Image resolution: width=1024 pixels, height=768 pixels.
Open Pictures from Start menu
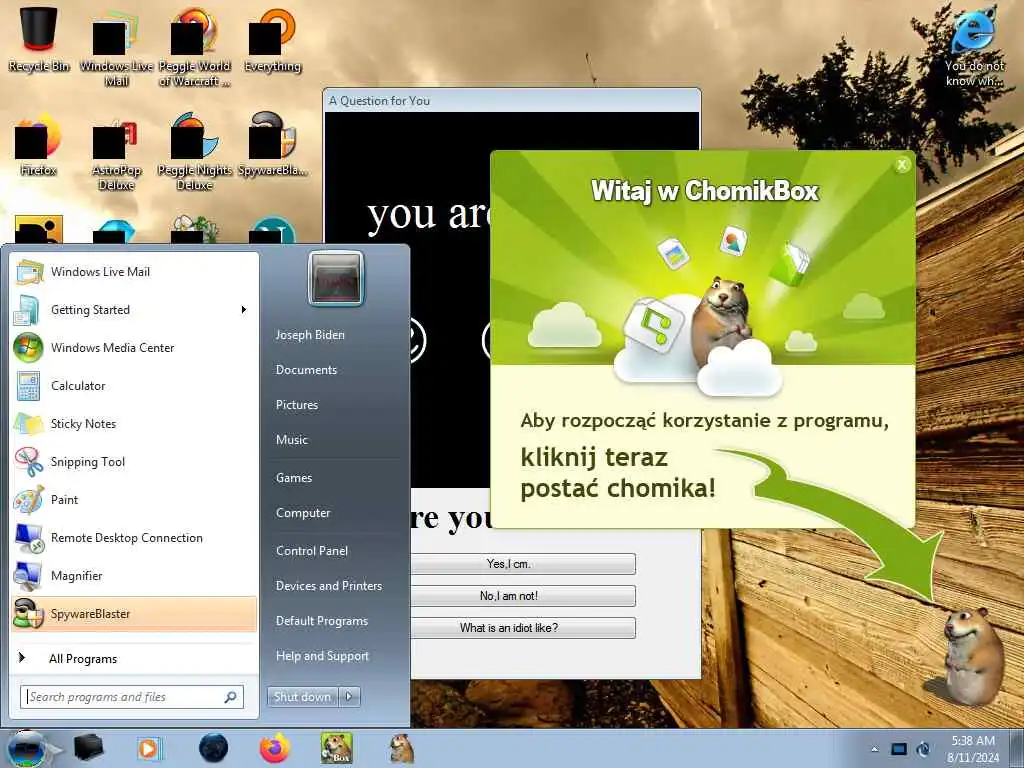pyautogui.click(x=297, y=405)
